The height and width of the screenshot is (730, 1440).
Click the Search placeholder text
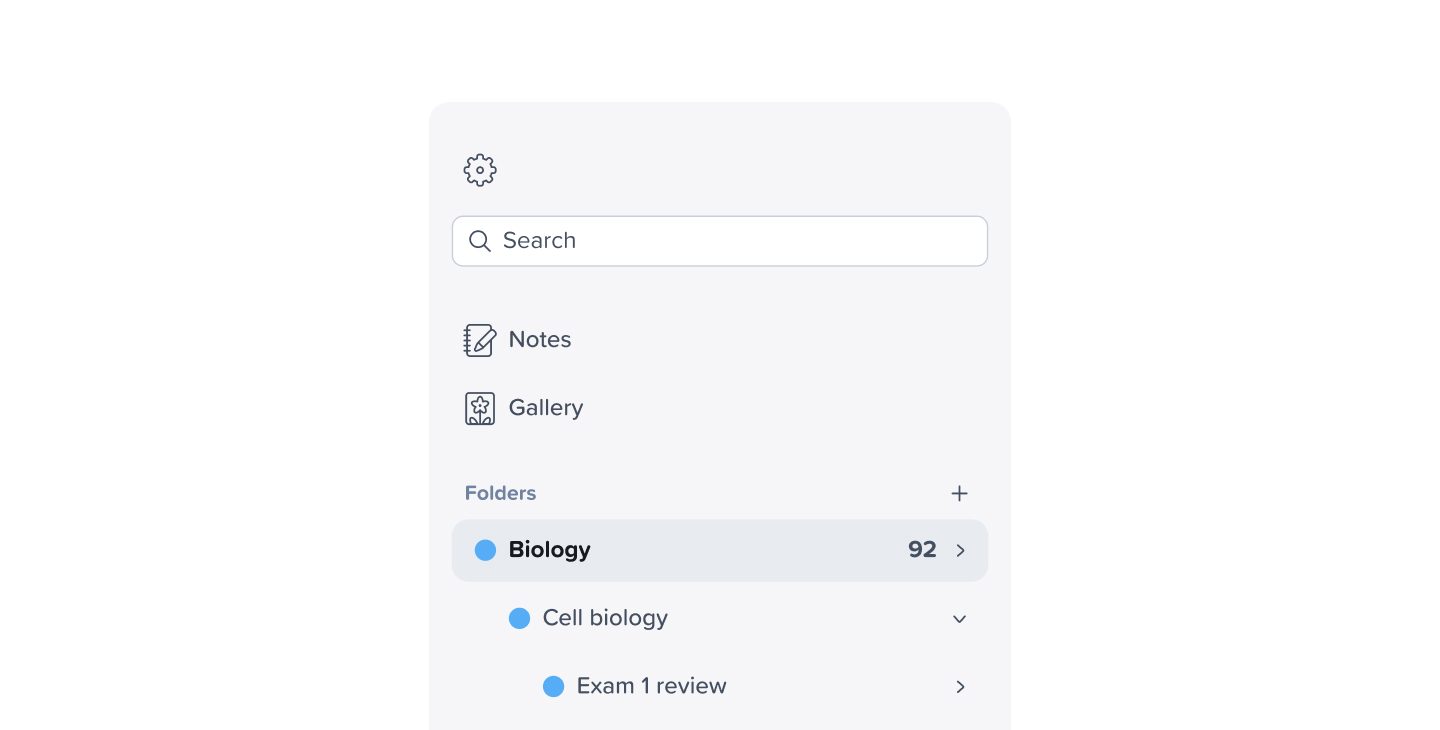pyautogui.click(x=540, y=240)
